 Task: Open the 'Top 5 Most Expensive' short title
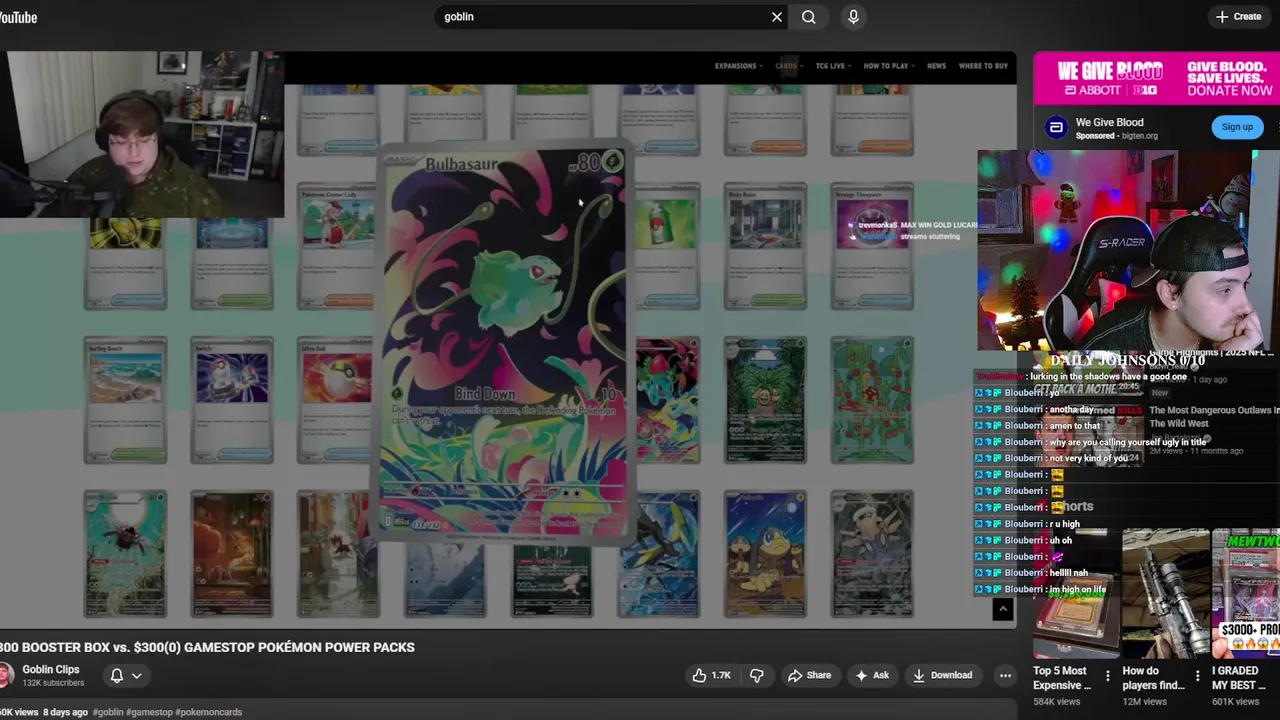point(1062,678)
